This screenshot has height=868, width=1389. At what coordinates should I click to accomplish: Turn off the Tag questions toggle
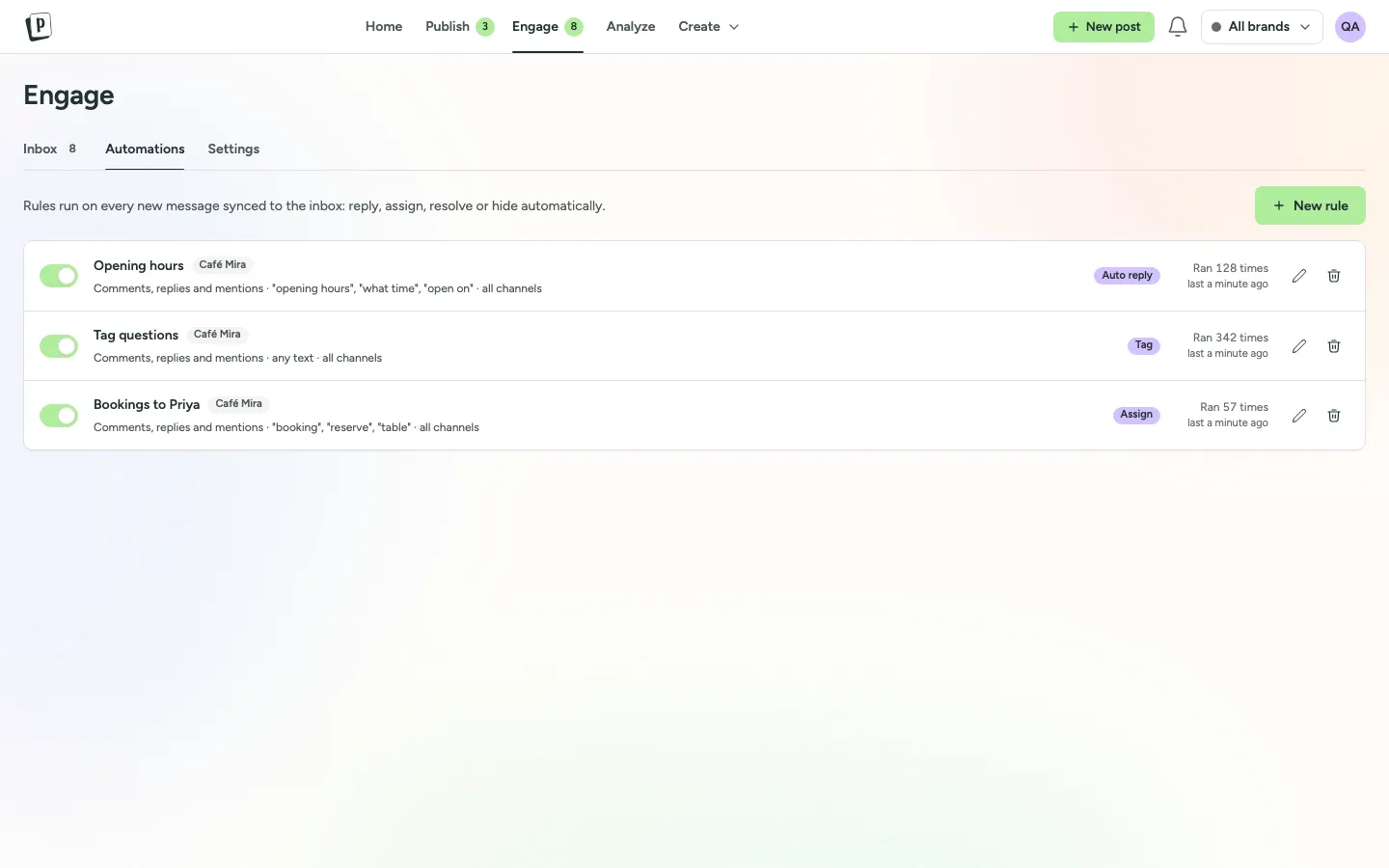[x=59, y=346]
